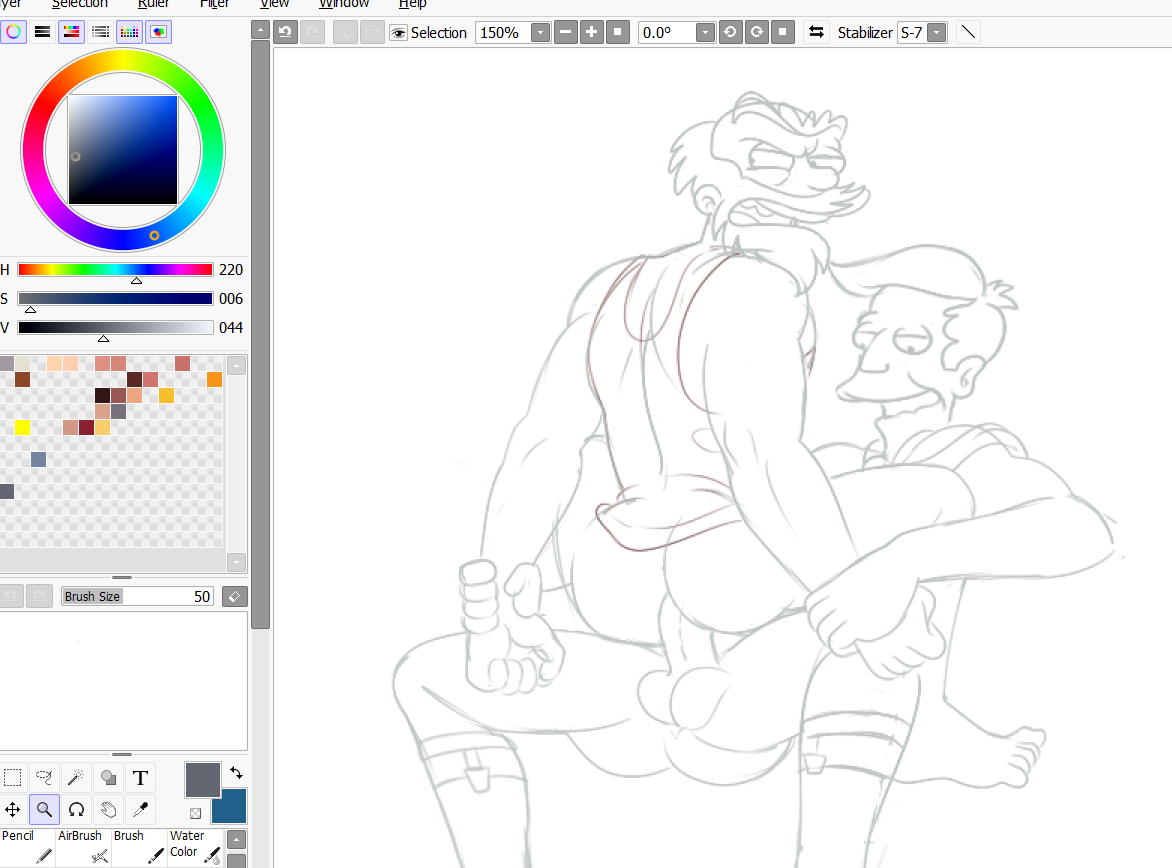1172x868 pixels.
Task: Select the Magic Wand tool
Action: 76,778
